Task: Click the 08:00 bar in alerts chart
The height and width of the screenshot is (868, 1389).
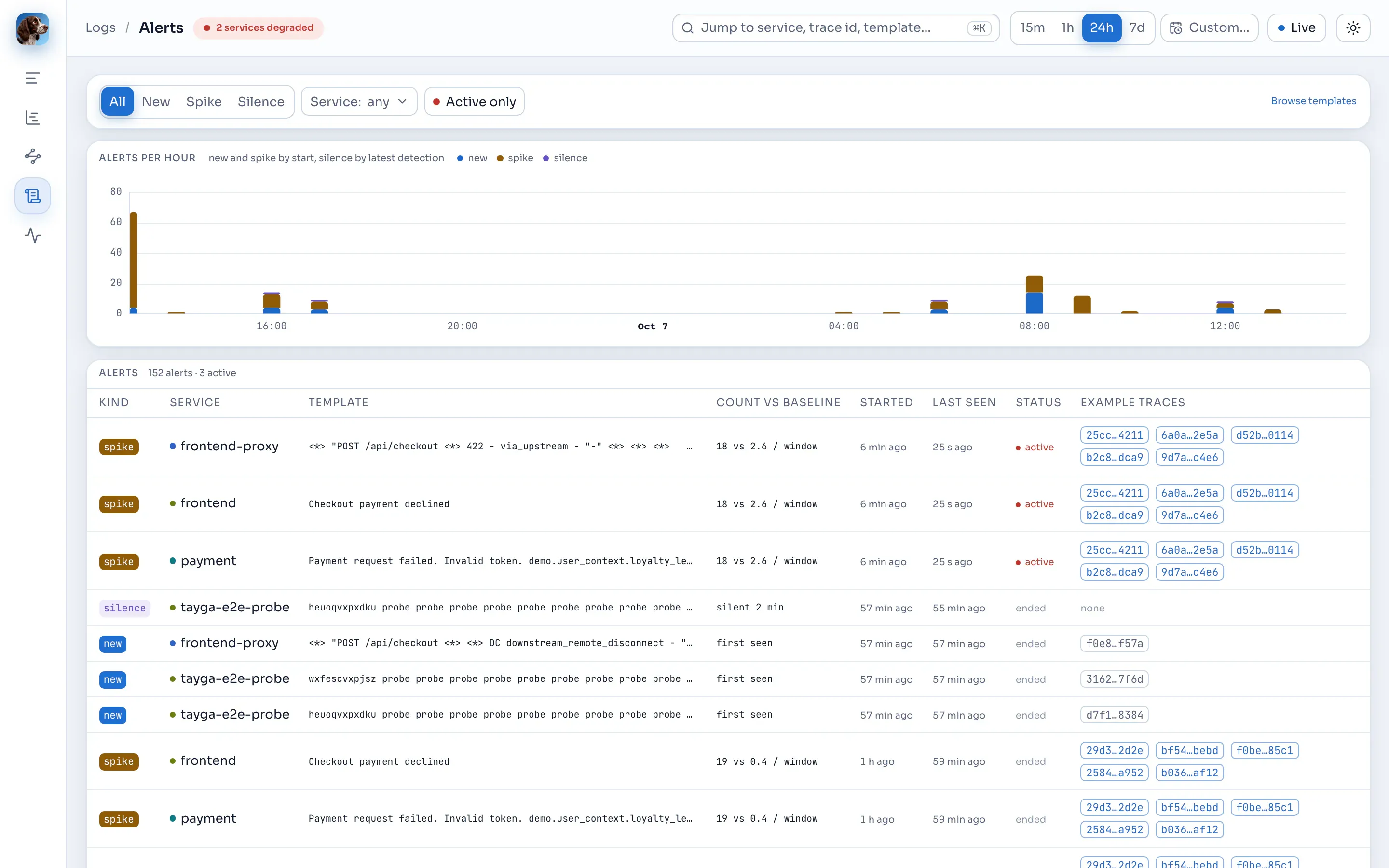Action: point(1034,295)
